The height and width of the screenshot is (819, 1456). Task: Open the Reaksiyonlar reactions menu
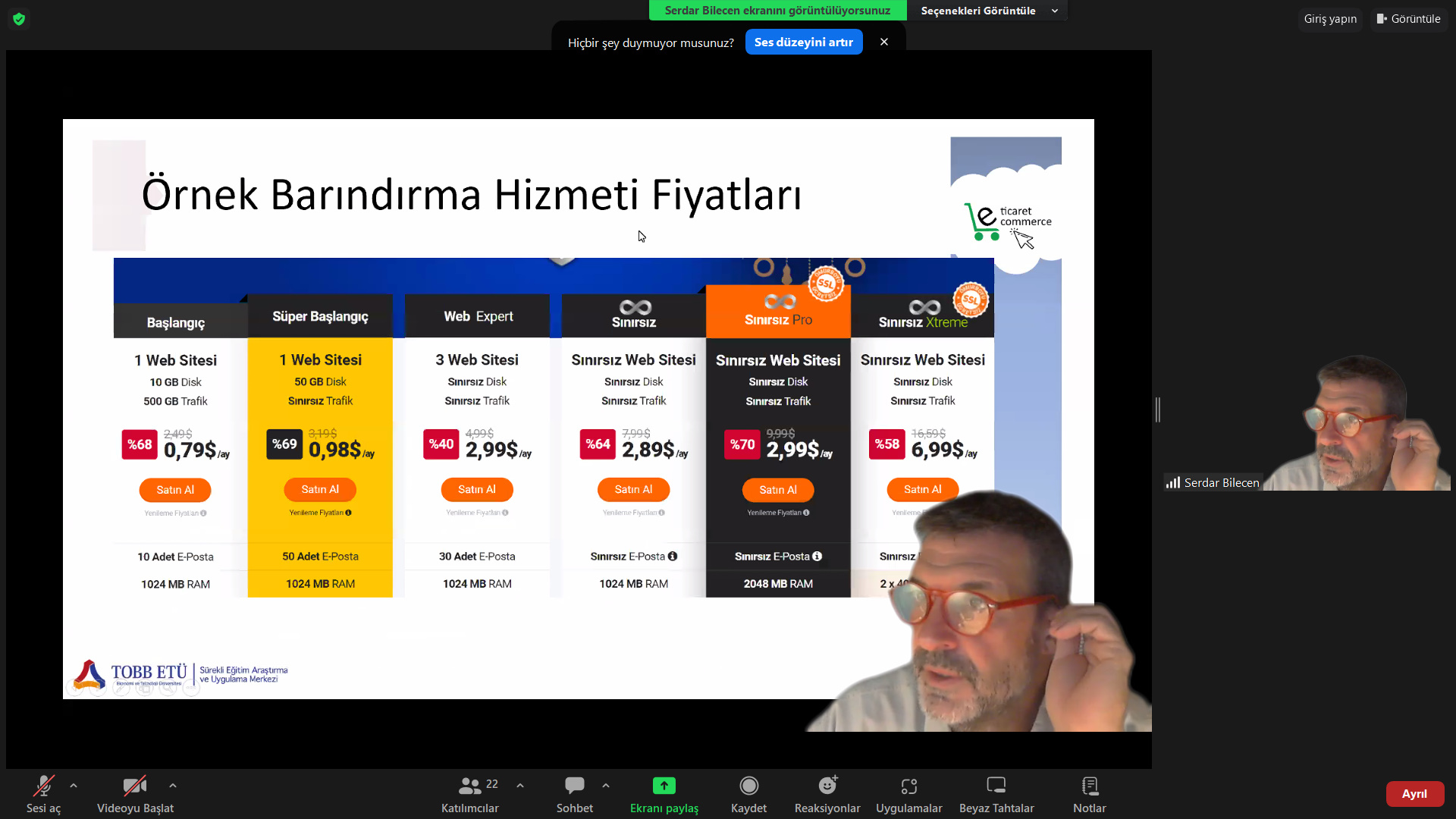[827, 792]
